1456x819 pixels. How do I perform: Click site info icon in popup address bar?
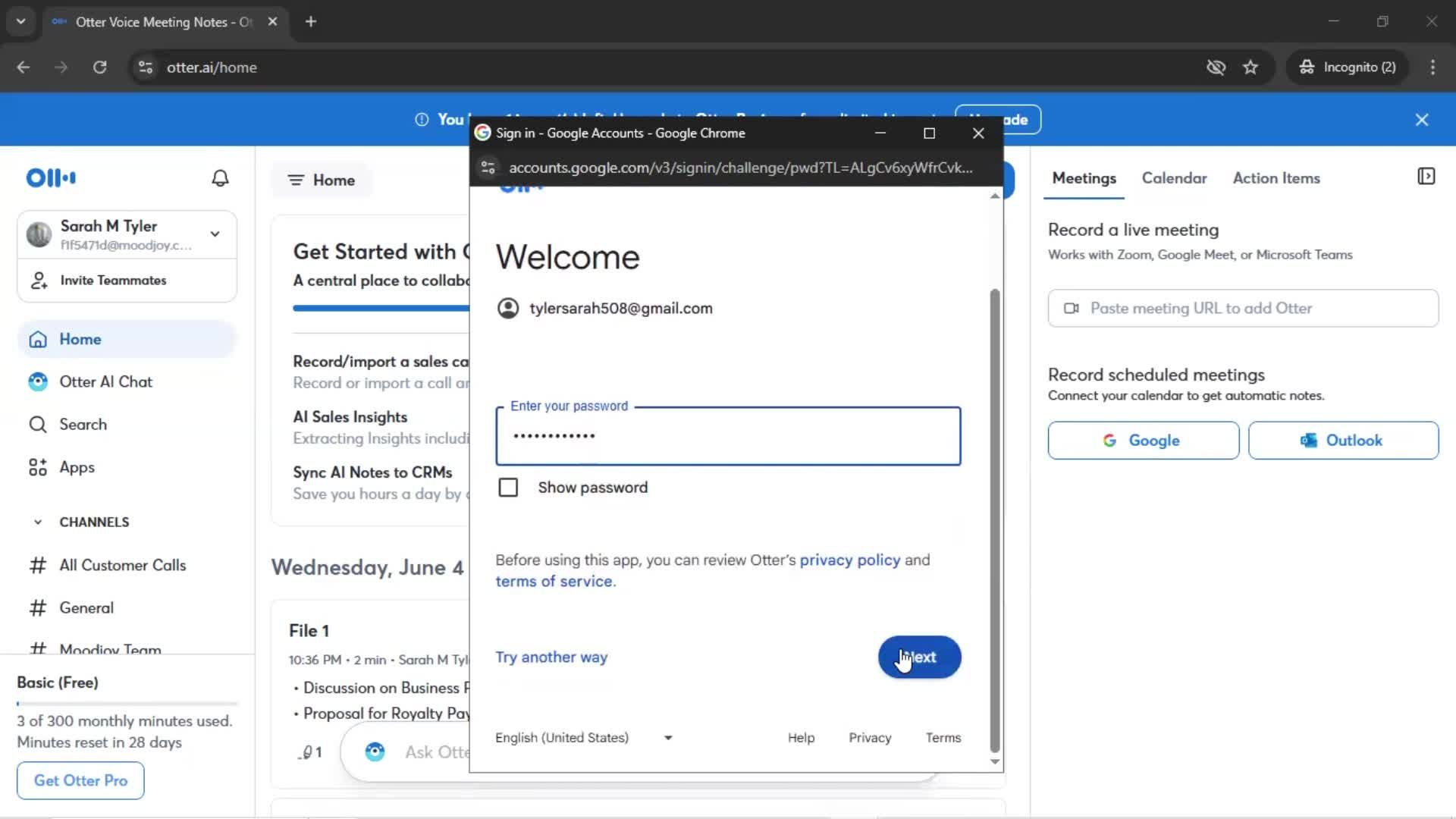tap(488, 168)
